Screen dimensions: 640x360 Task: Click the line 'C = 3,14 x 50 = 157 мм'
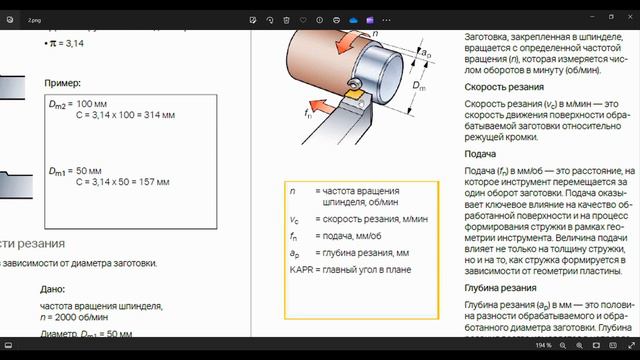click(122, 182)
